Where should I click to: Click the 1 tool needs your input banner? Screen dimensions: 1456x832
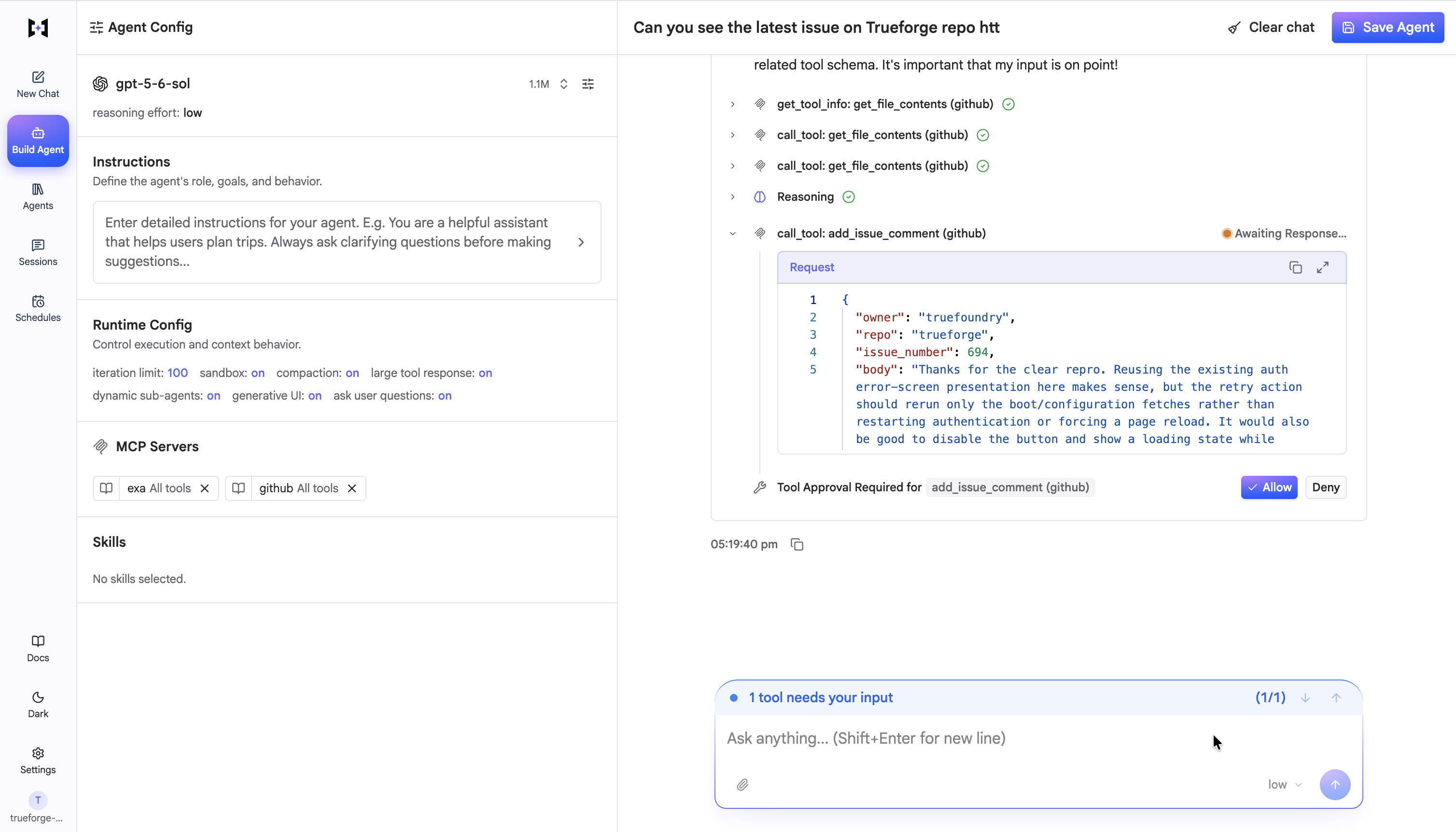[1038, 697]
